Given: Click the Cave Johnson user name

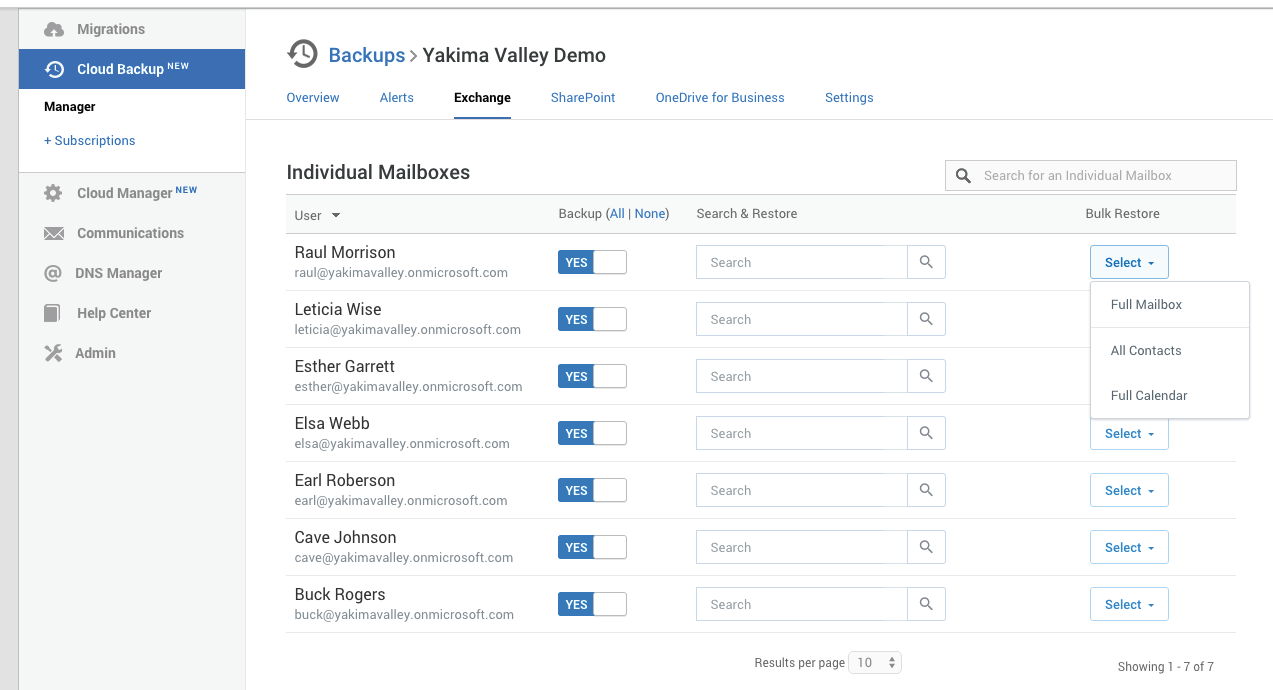Looking at the screenshot, I should [x=345, y=537].
